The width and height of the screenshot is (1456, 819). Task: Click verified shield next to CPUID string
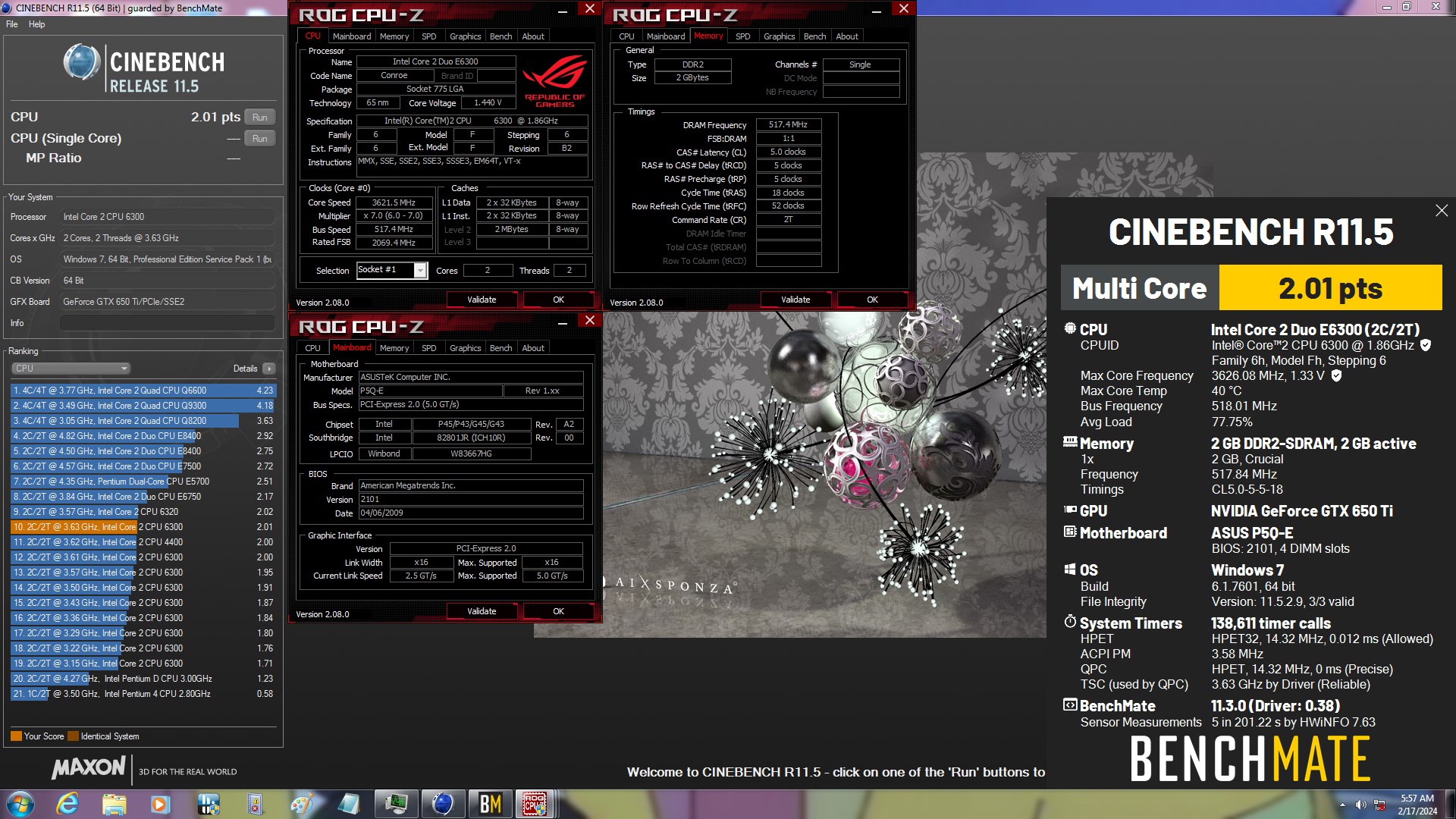[x=1426, y=345]
